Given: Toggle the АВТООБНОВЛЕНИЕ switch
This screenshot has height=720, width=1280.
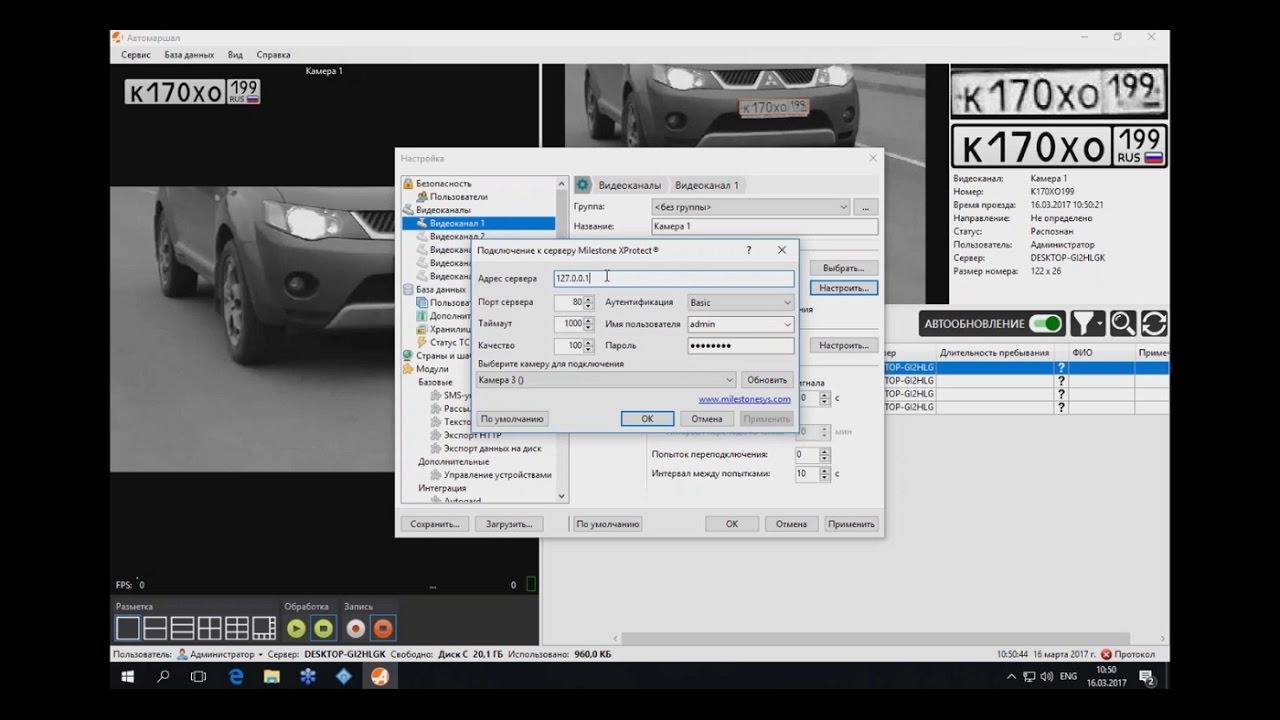Looking at the screenshot, I should click(x=1046, y=324).
